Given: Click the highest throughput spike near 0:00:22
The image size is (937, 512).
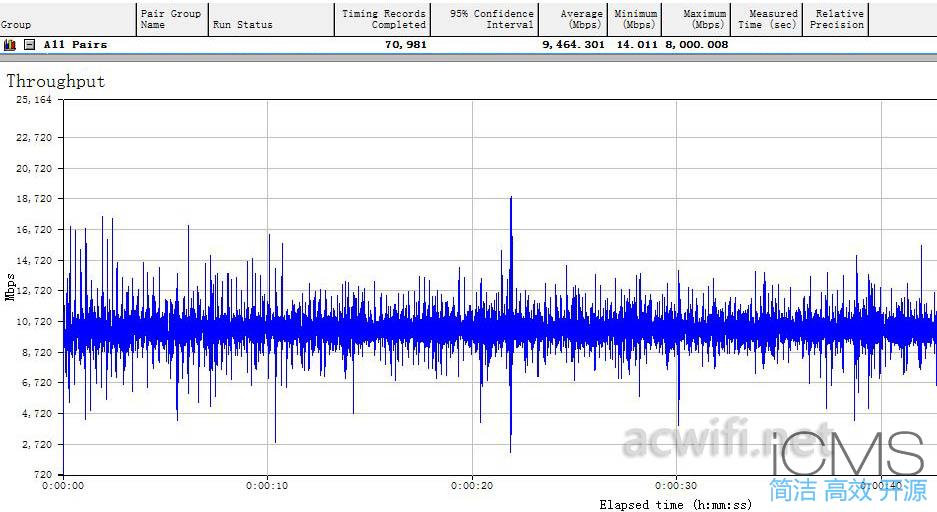Looking at the screenshot, I should tap(511, 198).
